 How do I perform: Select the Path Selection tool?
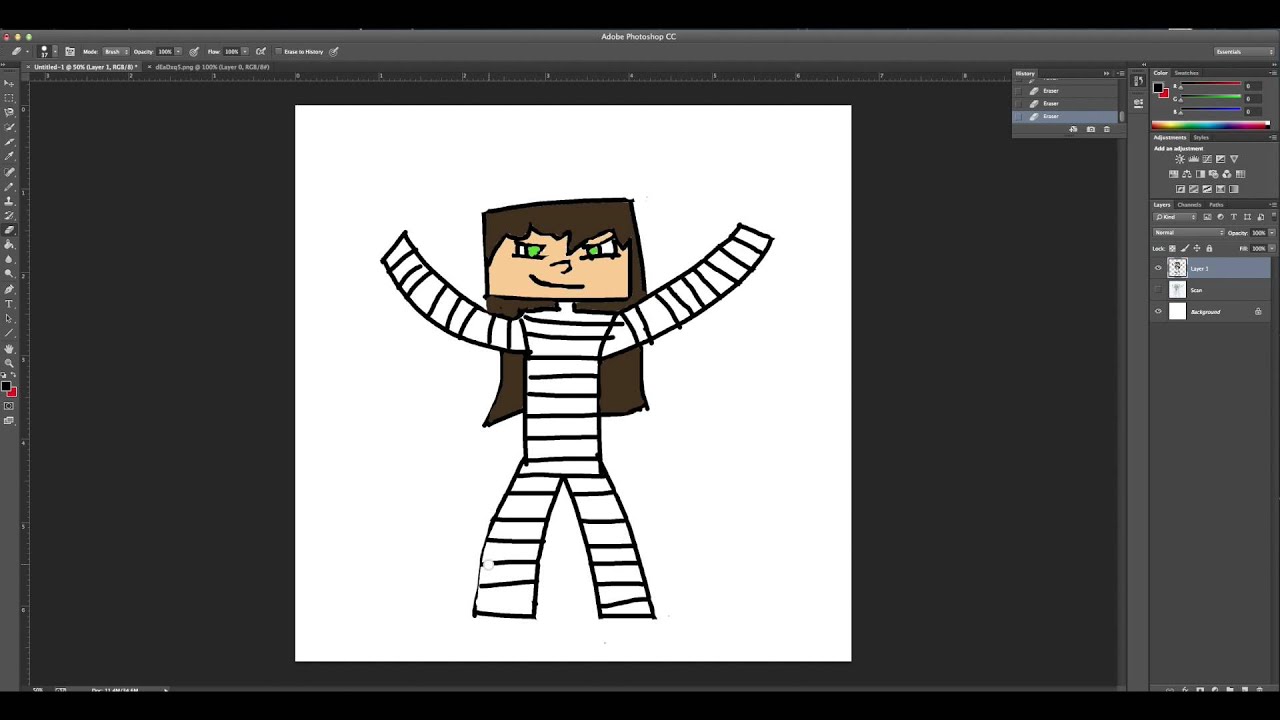pyautogui.click(x=9, y=318)
